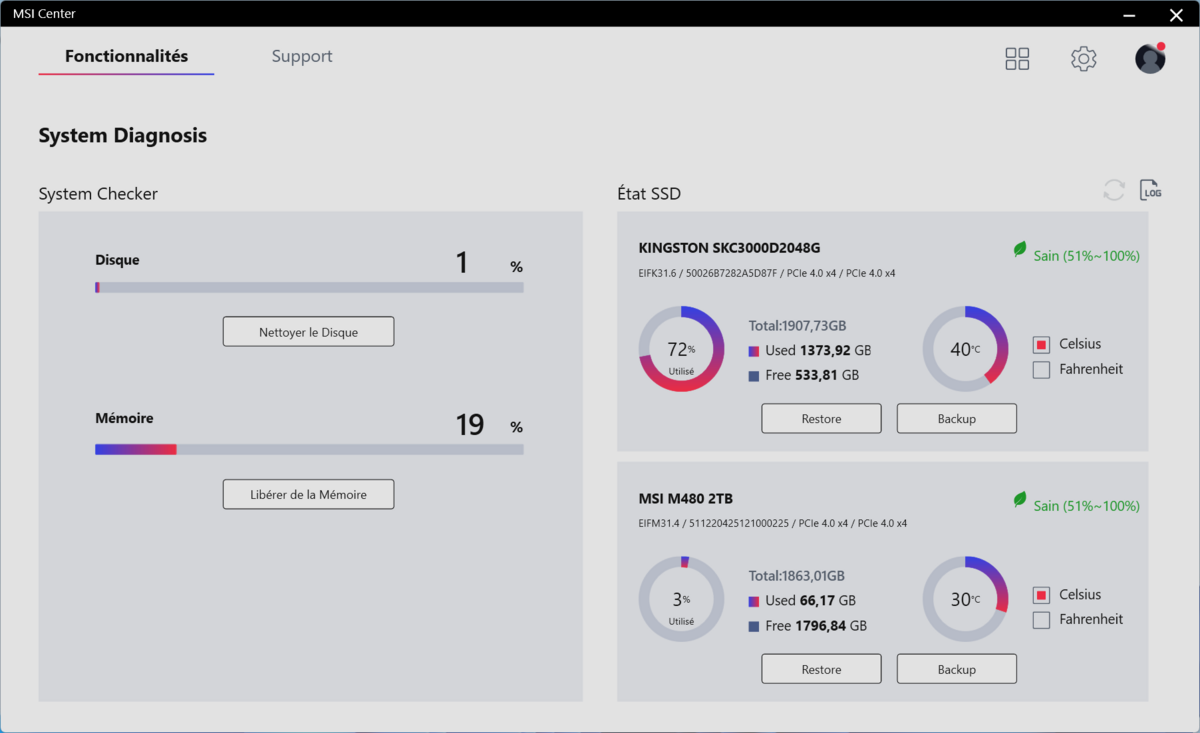Click Backup for the Kingston SSD
Image resolution: width=1200 pixels, height=733 pixels.
(957, 419)
